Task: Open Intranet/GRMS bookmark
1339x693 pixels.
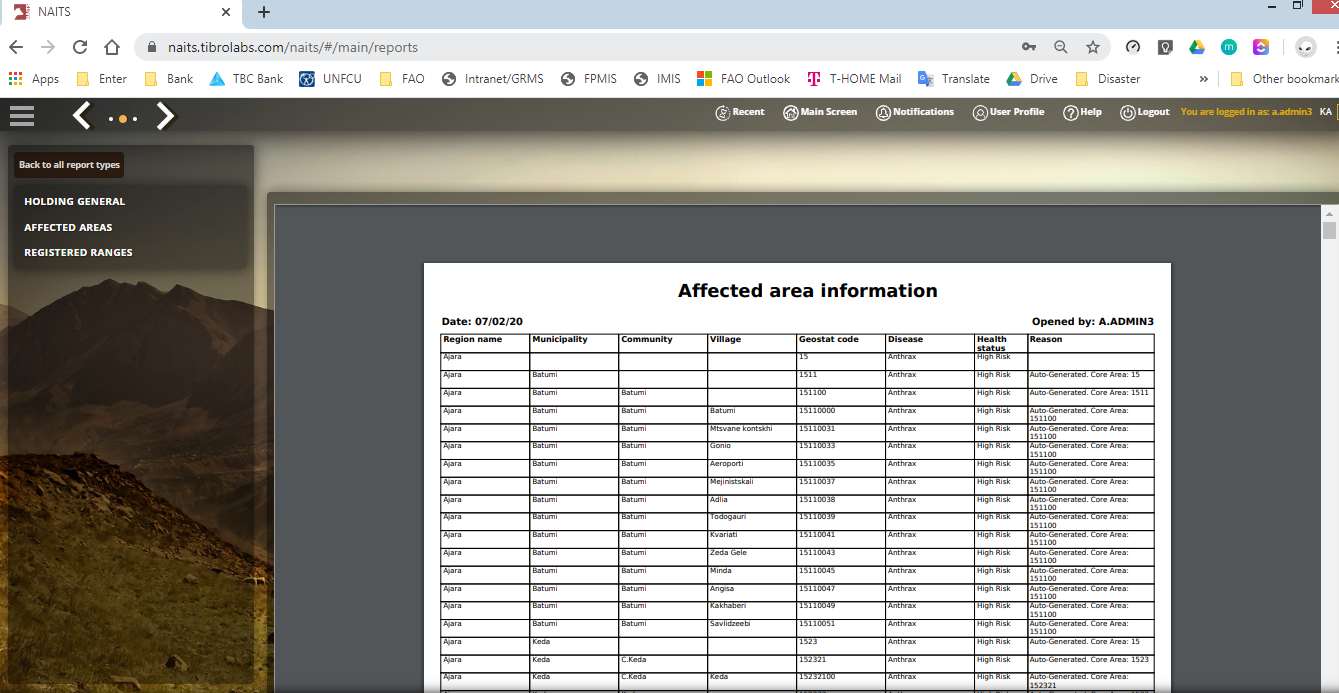Action: [x=493, y=79]
